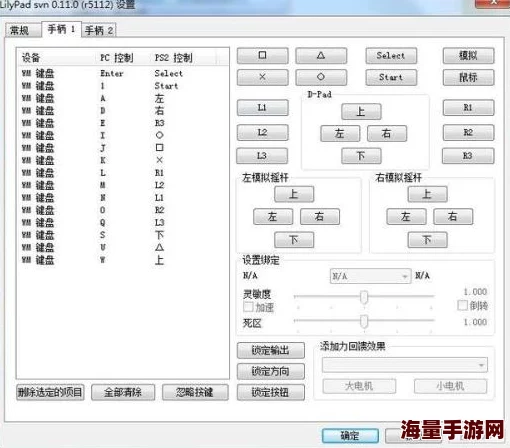Click 左模拟摇杆 左 (left) button
The width and height of the screenshot is (510, 448).
pyautogui.click(x=273, y=217)
